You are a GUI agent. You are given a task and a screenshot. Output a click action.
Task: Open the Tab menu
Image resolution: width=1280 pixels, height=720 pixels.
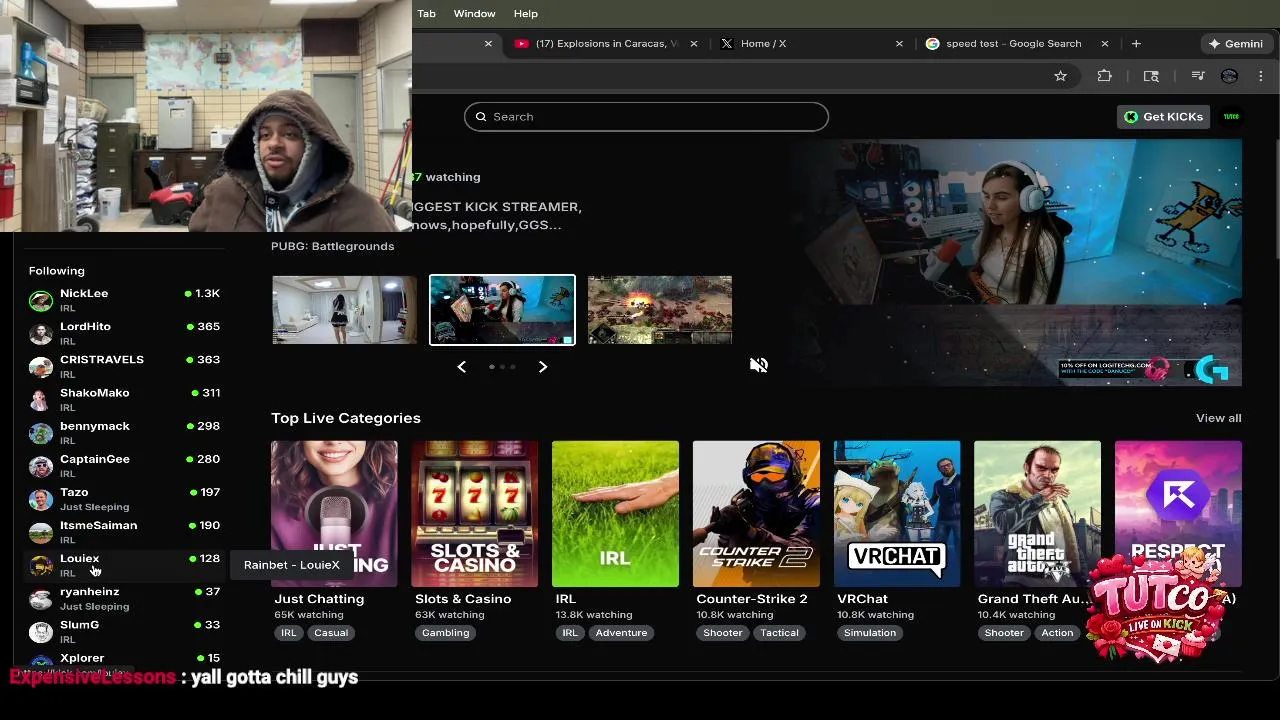(427, 14)
